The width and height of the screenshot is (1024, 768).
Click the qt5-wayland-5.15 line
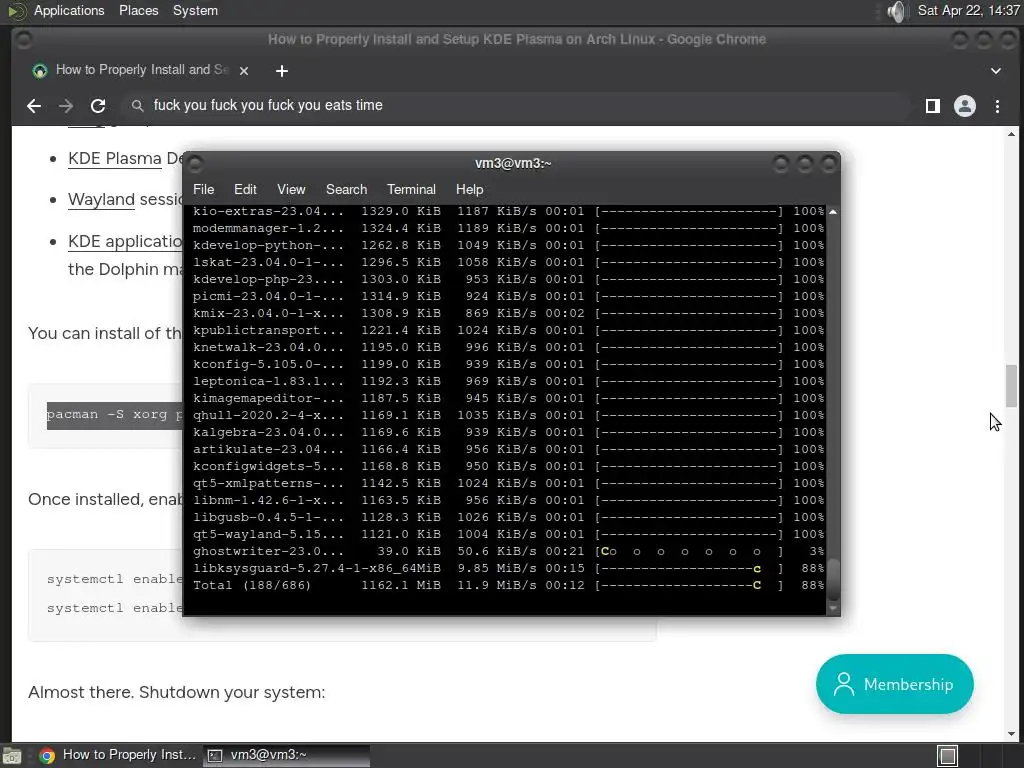click(508, 534)
